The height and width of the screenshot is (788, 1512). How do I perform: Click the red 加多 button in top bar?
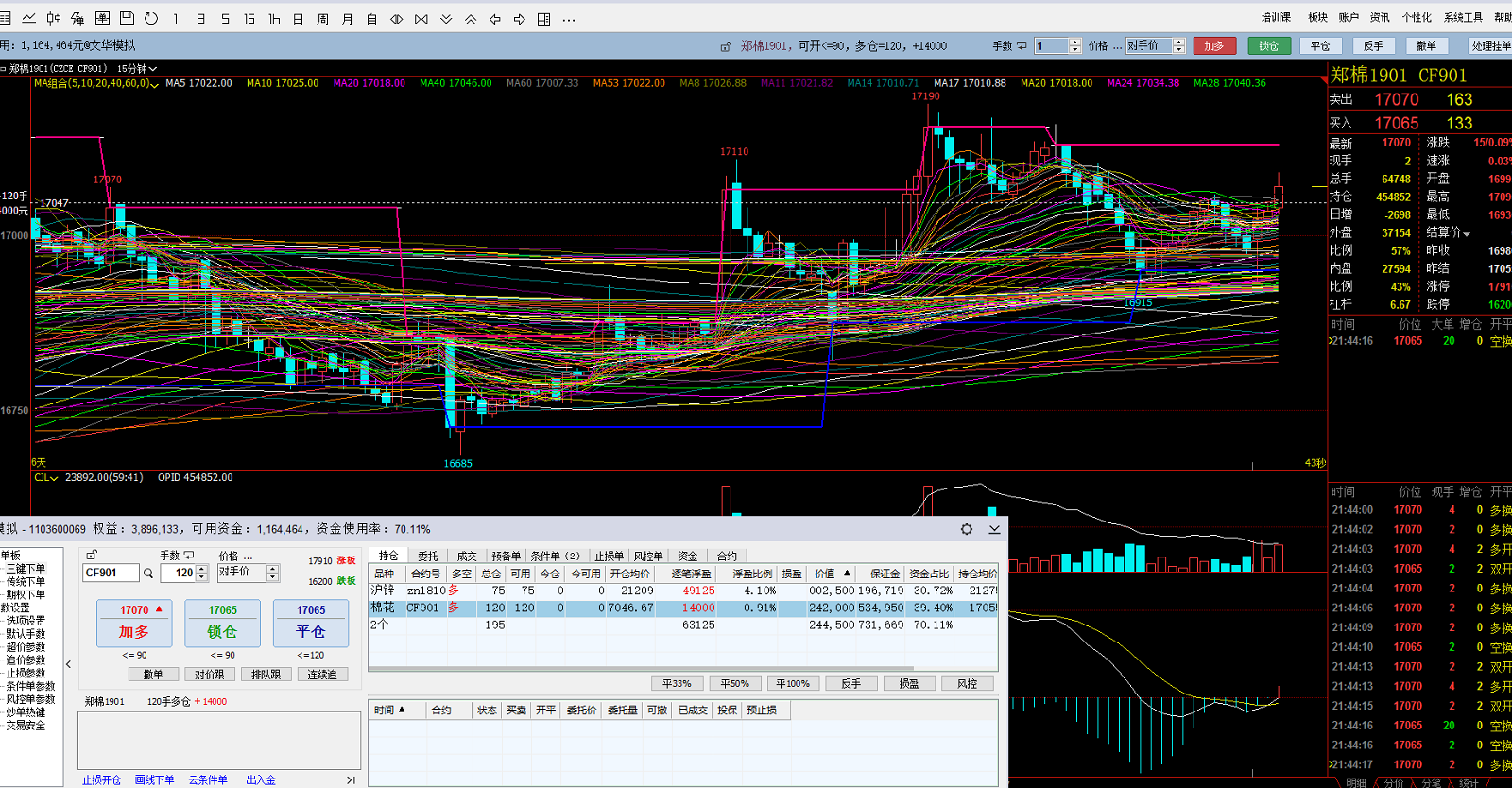[1214, 45]
